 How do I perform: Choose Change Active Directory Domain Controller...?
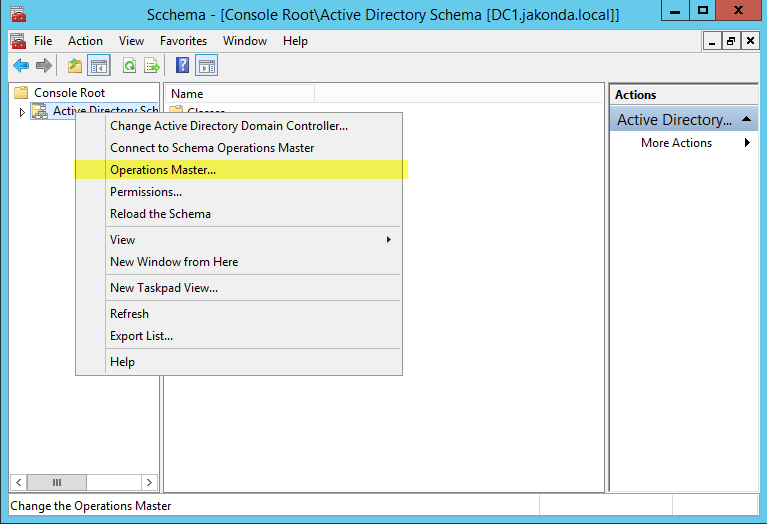coord(229,126)
